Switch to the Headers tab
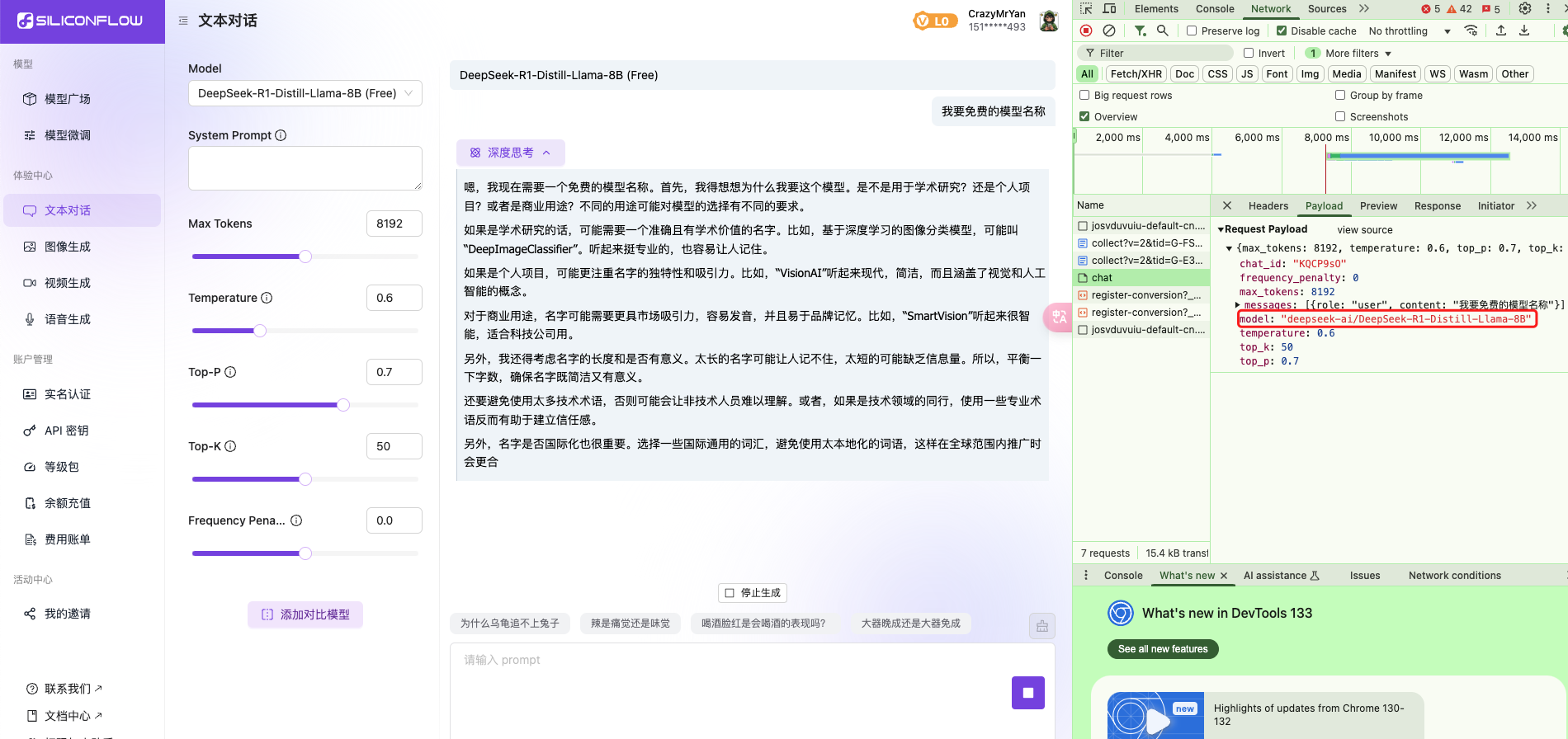This screenshot has height=739, width=1568. tap(1268, 206)
